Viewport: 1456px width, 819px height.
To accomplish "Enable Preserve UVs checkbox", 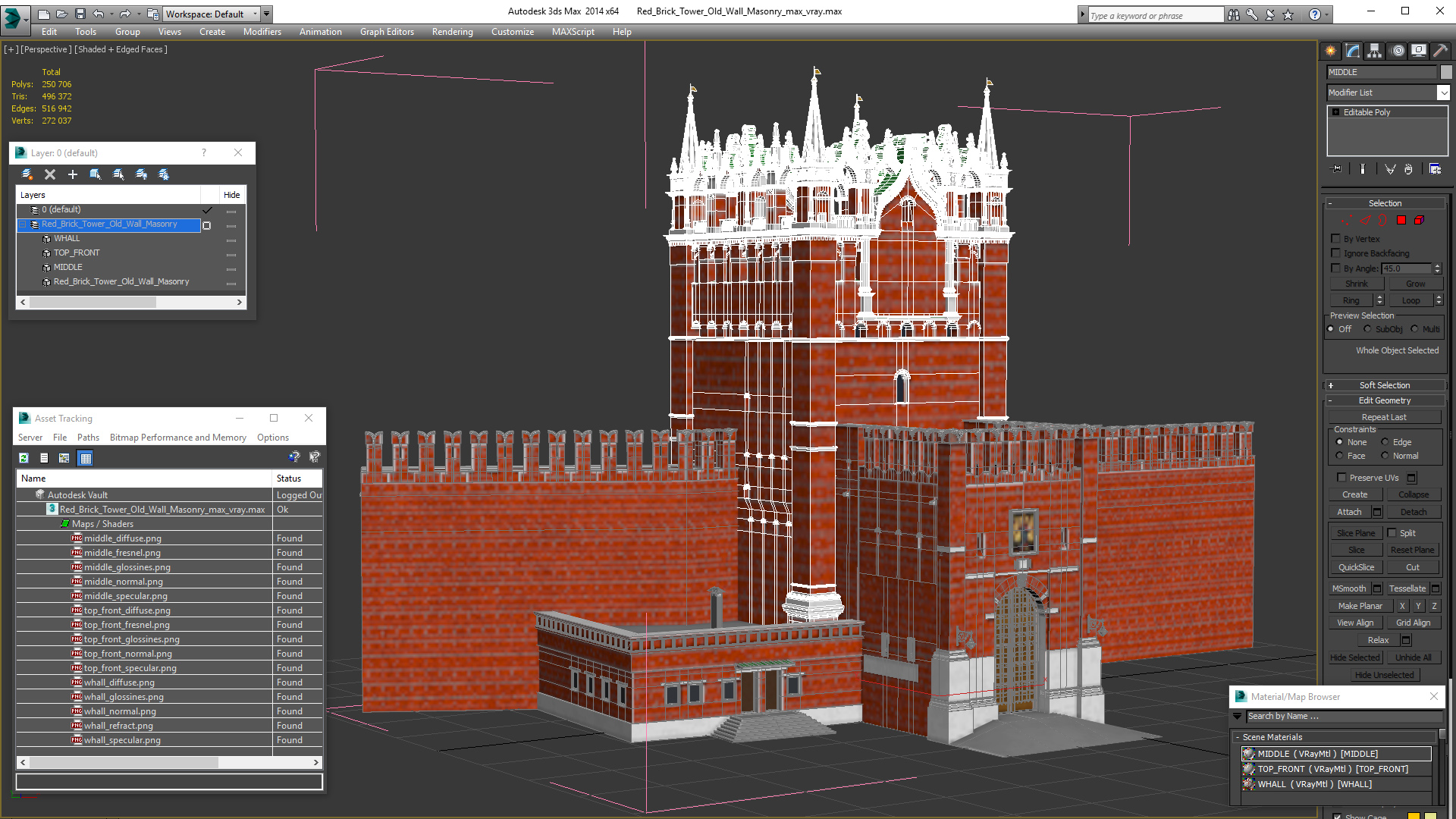I will click(1341, 478).
